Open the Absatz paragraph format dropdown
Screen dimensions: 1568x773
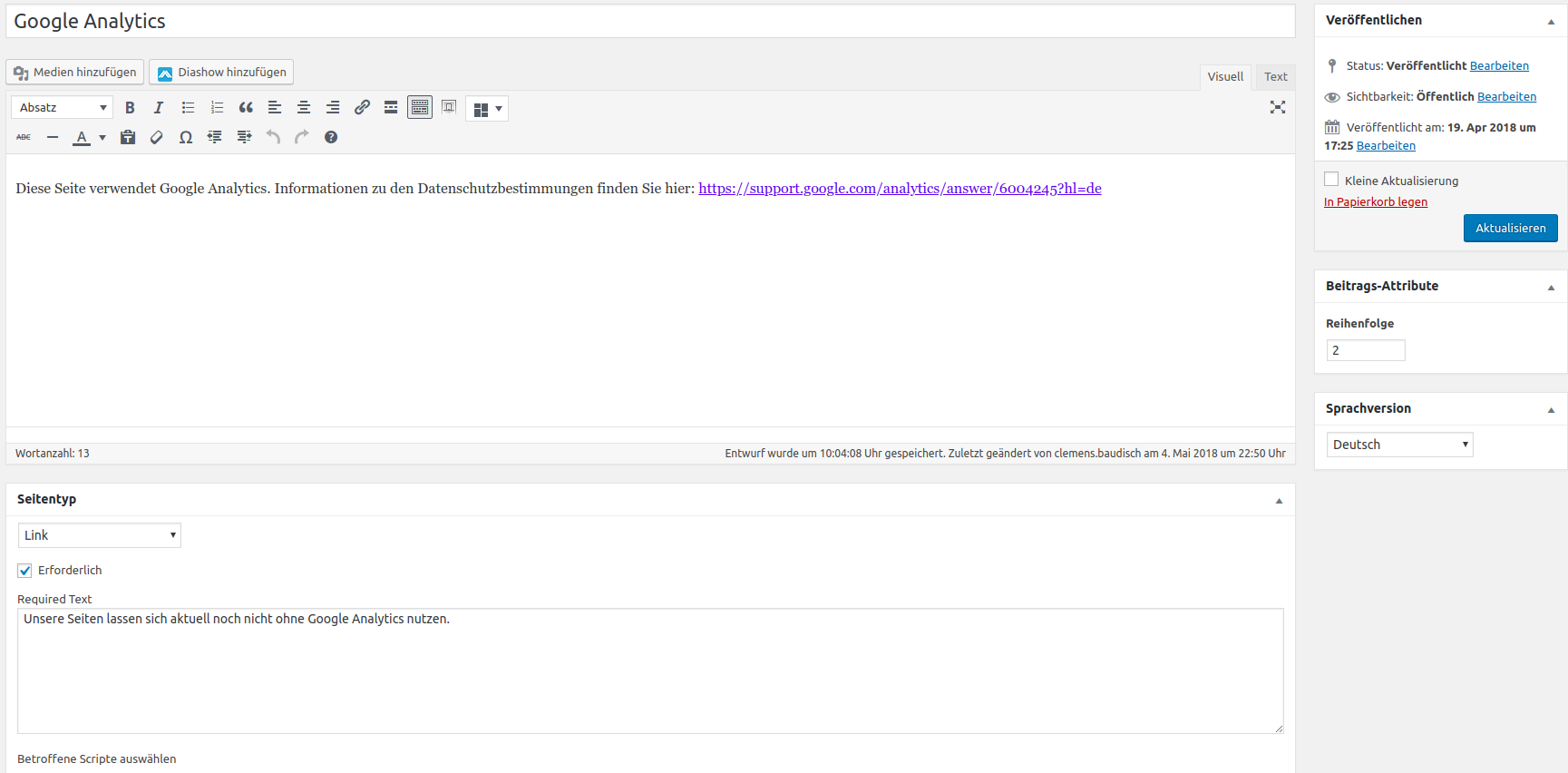(x=63, y=108)
